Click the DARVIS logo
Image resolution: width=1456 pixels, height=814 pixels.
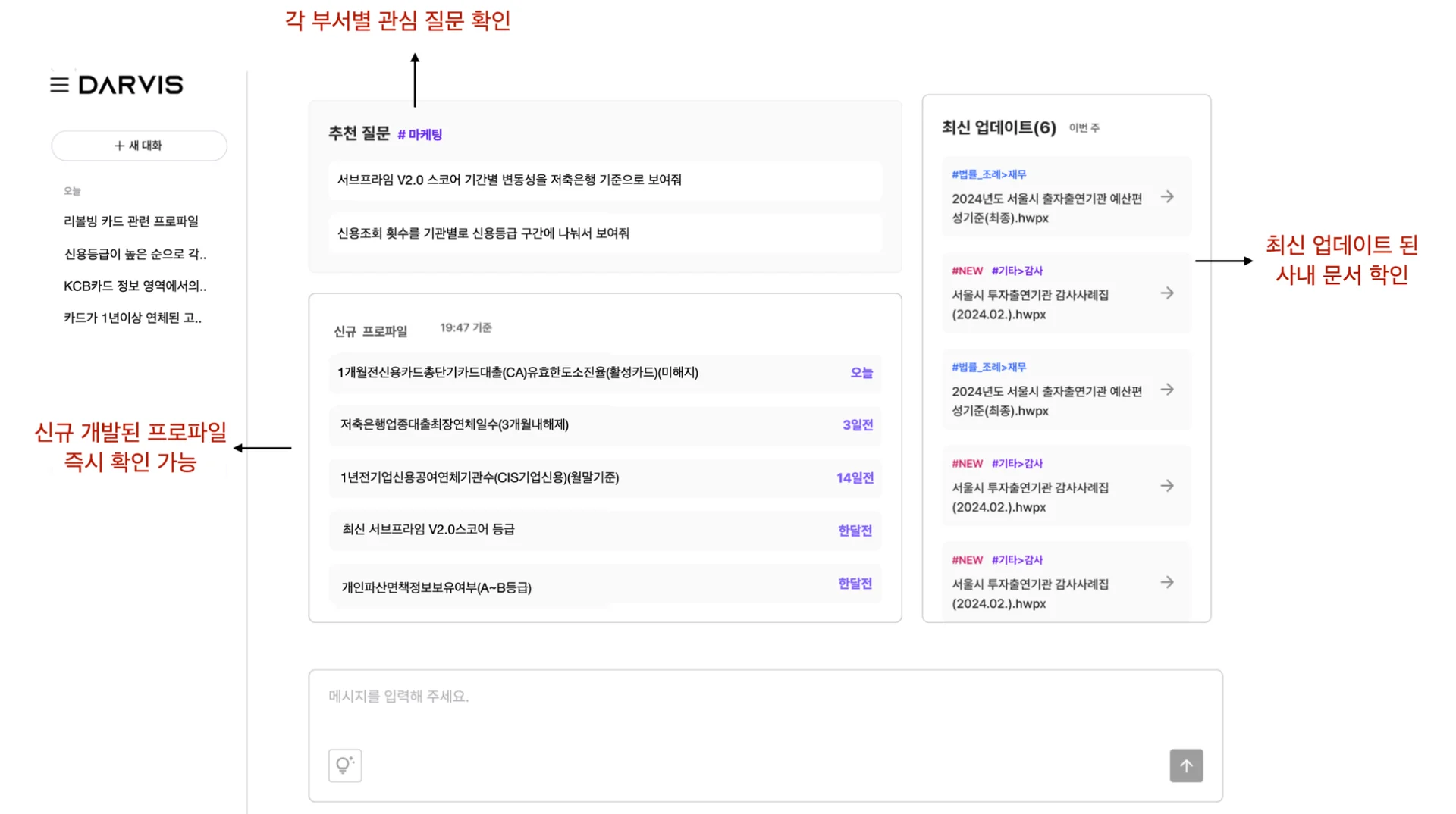coord(130,84)
